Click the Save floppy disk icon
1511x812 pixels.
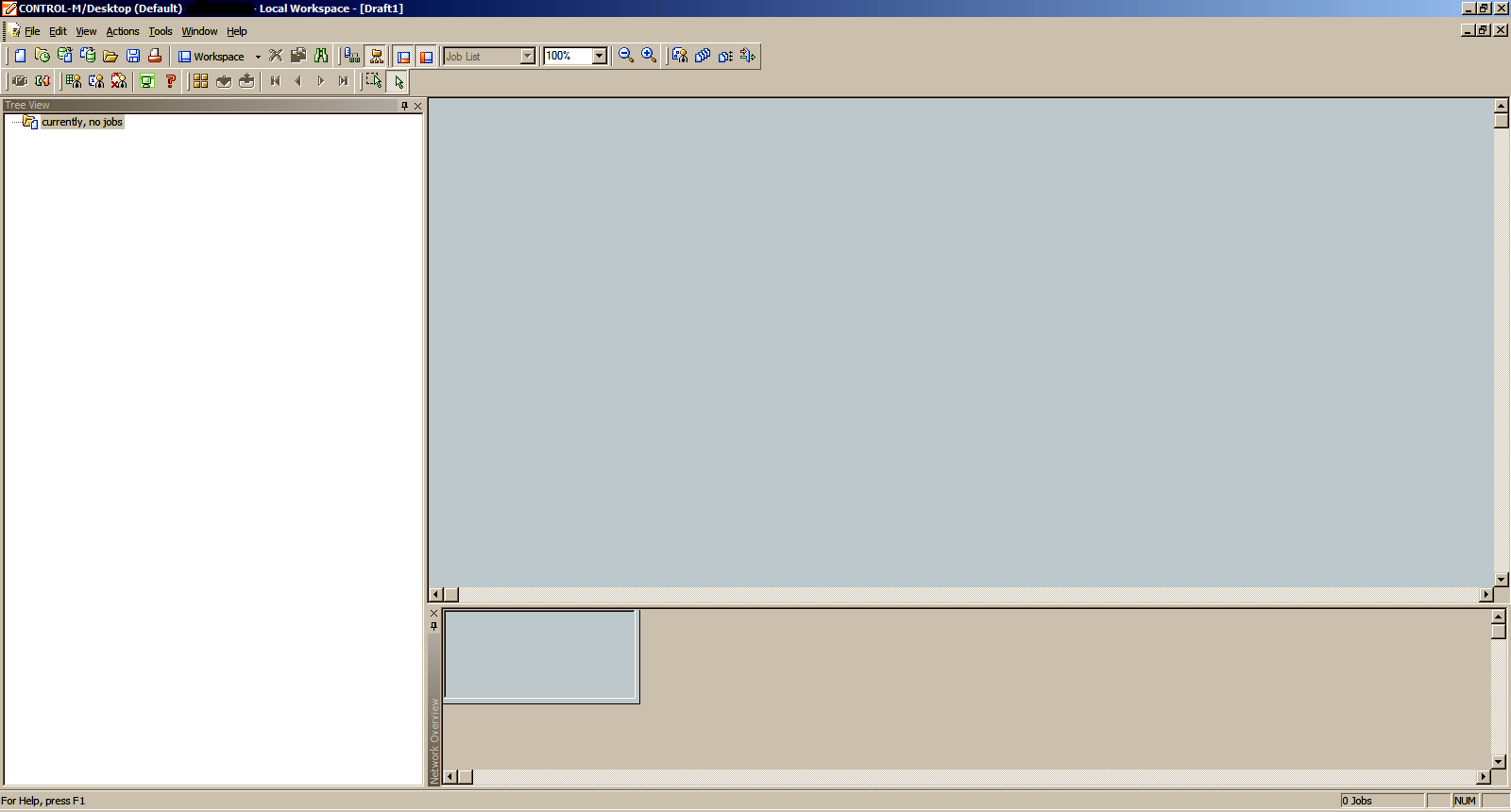[x=133, y=56]
